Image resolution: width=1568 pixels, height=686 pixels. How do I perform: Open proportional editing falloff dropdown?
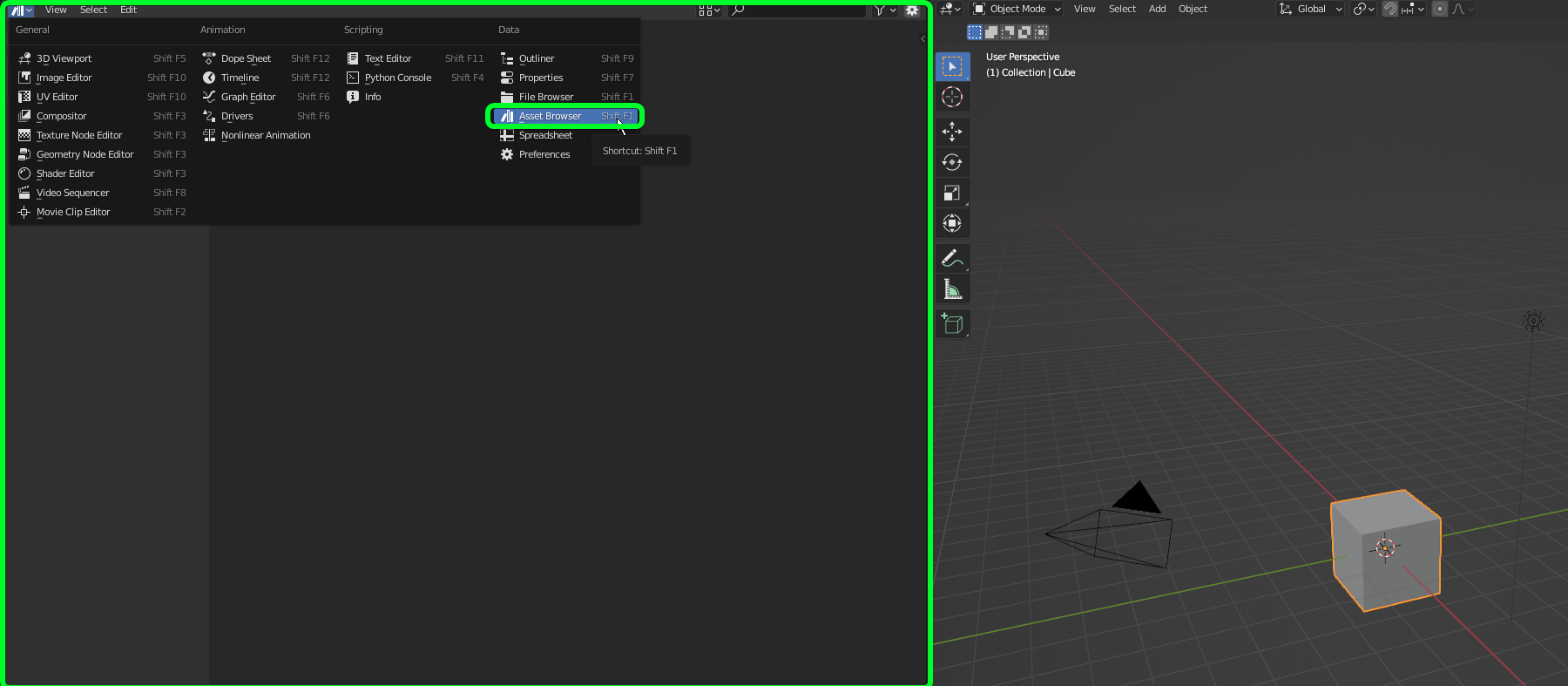[x=1463, y=9]
